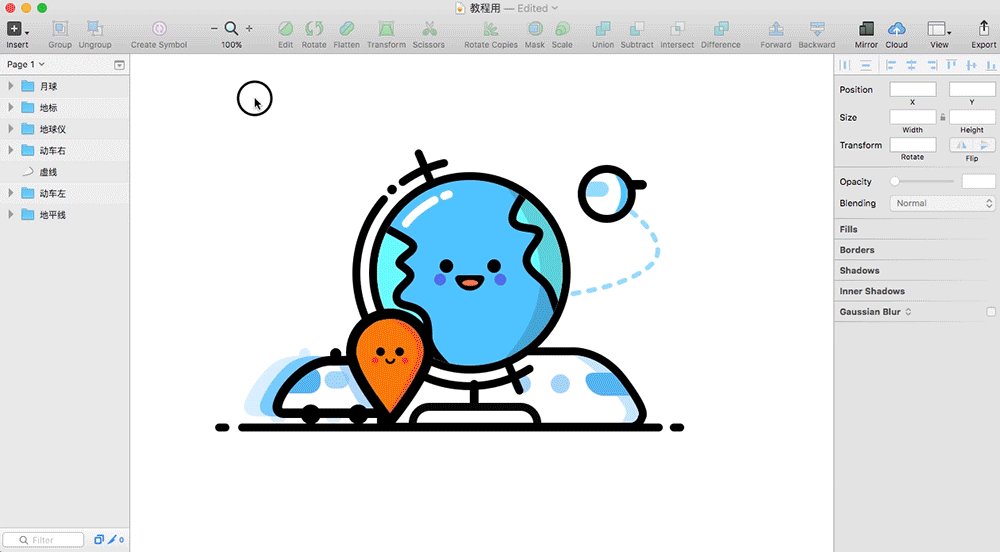Apply the Union boolean operation

(x=603, y=29)
